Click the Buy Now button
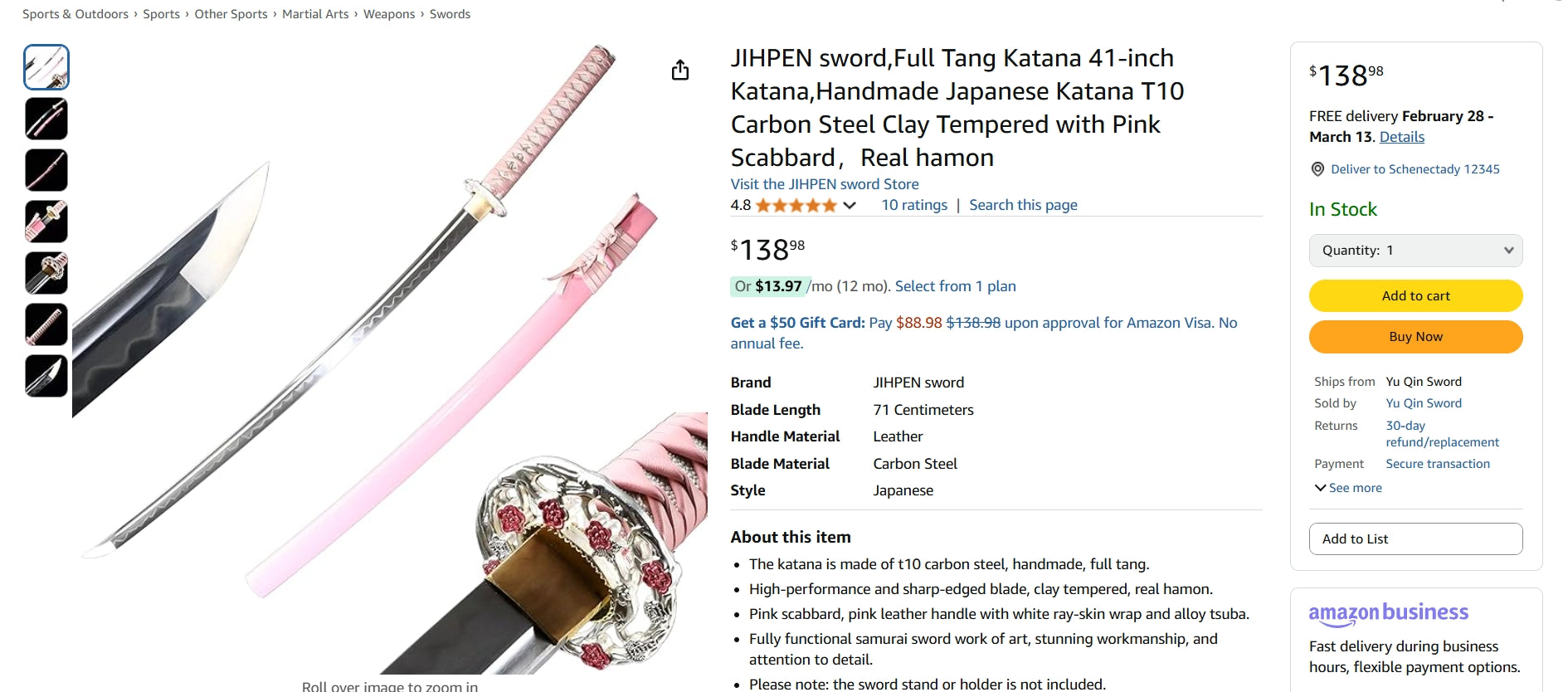1568x692 pixels. tap(1415, 337)
